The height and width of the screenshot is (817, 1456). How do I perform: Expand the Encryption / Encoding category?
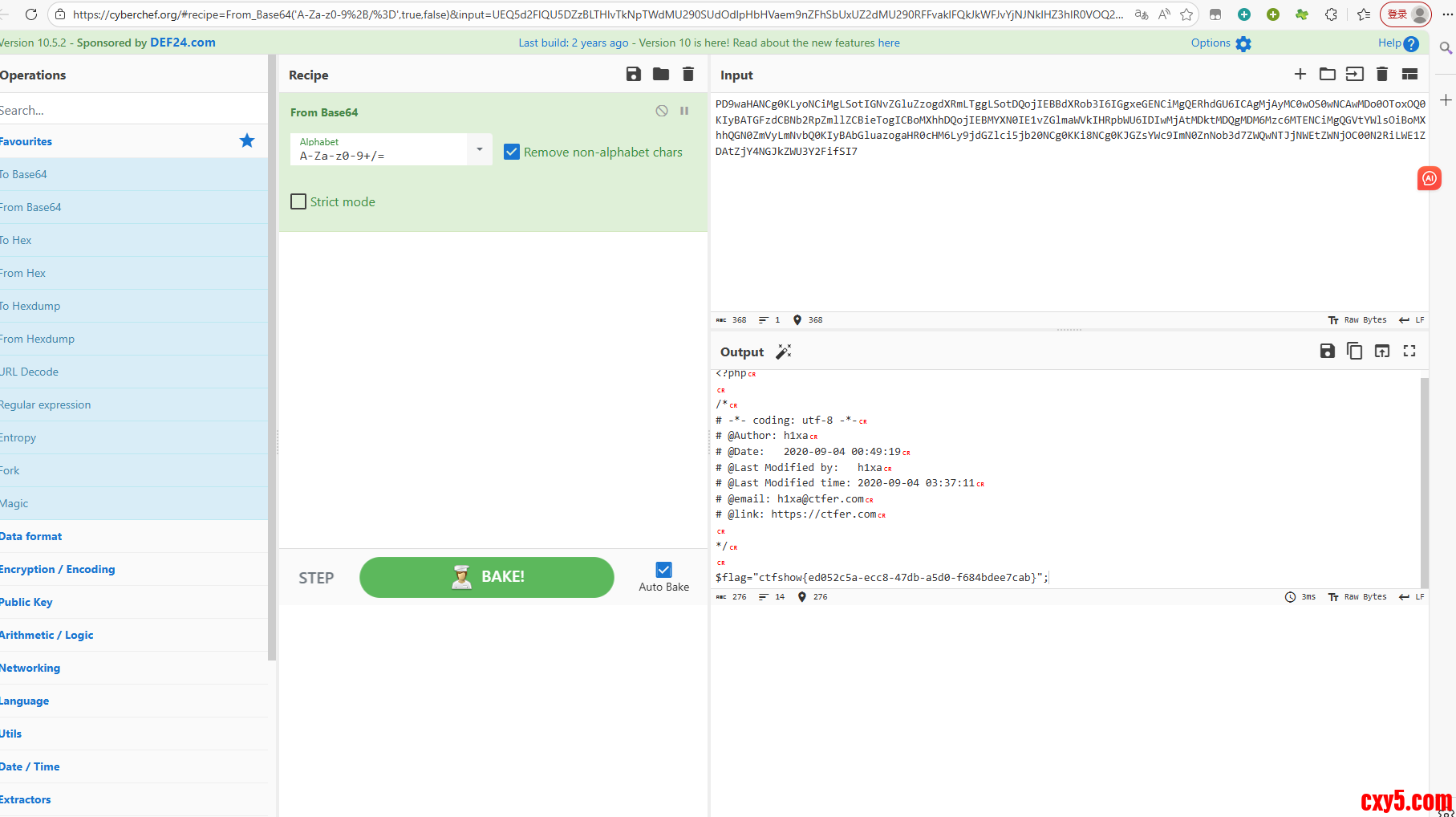point(58,569)
